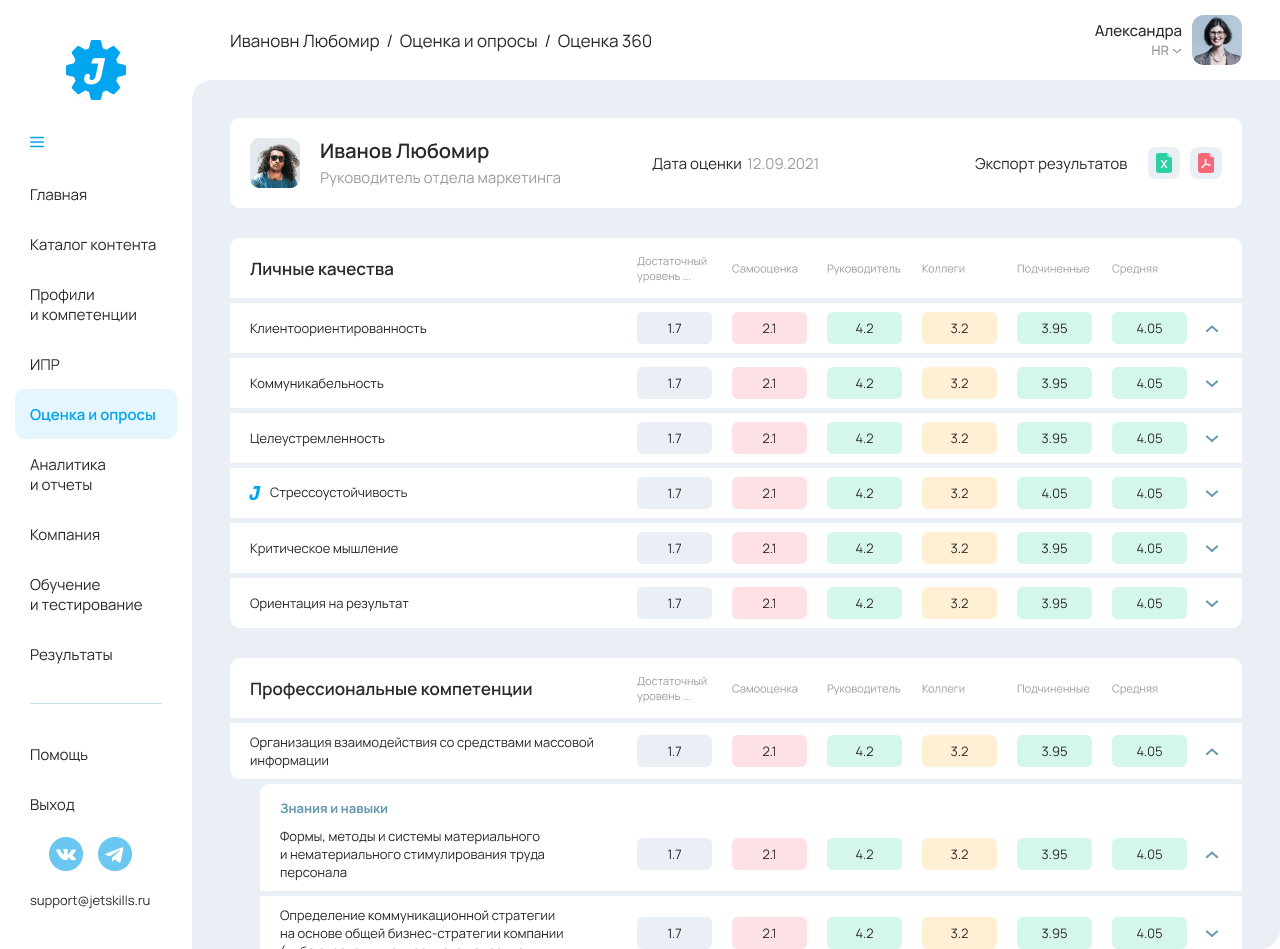
Task: Open Результаты in sidebar
Action: 71,655
